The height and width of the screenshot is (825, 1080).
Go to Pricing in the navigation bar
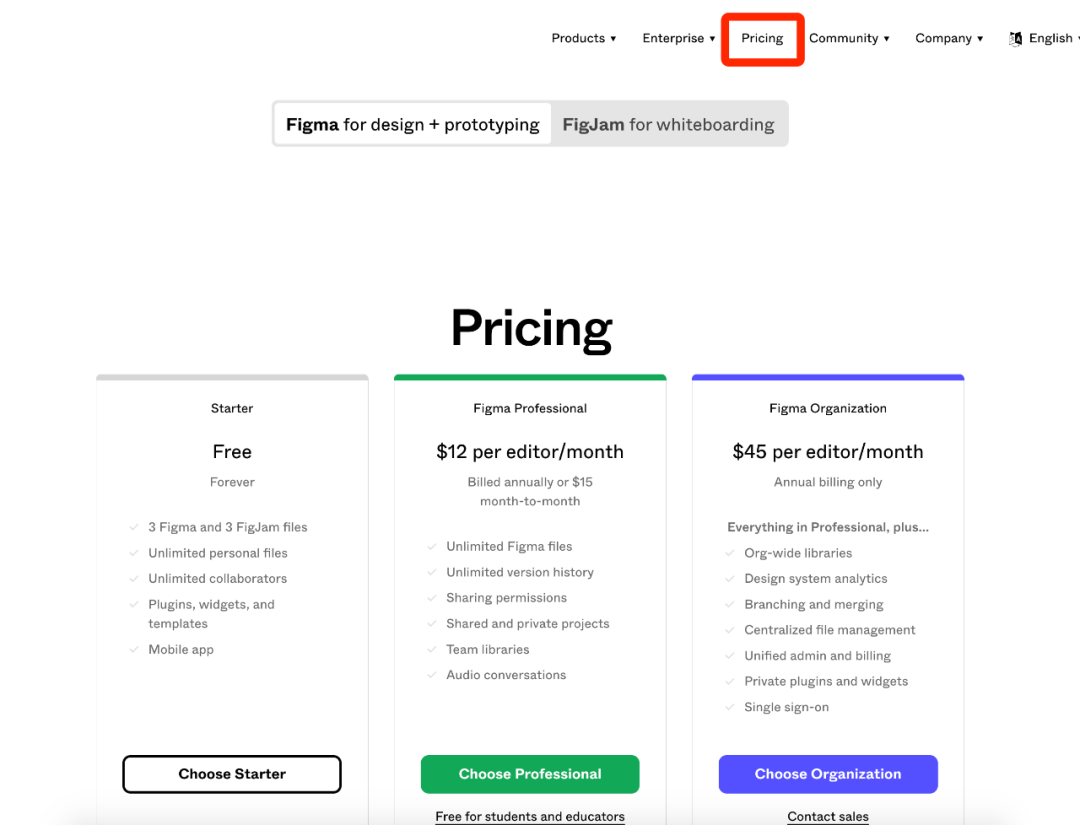tap(762, 39)
